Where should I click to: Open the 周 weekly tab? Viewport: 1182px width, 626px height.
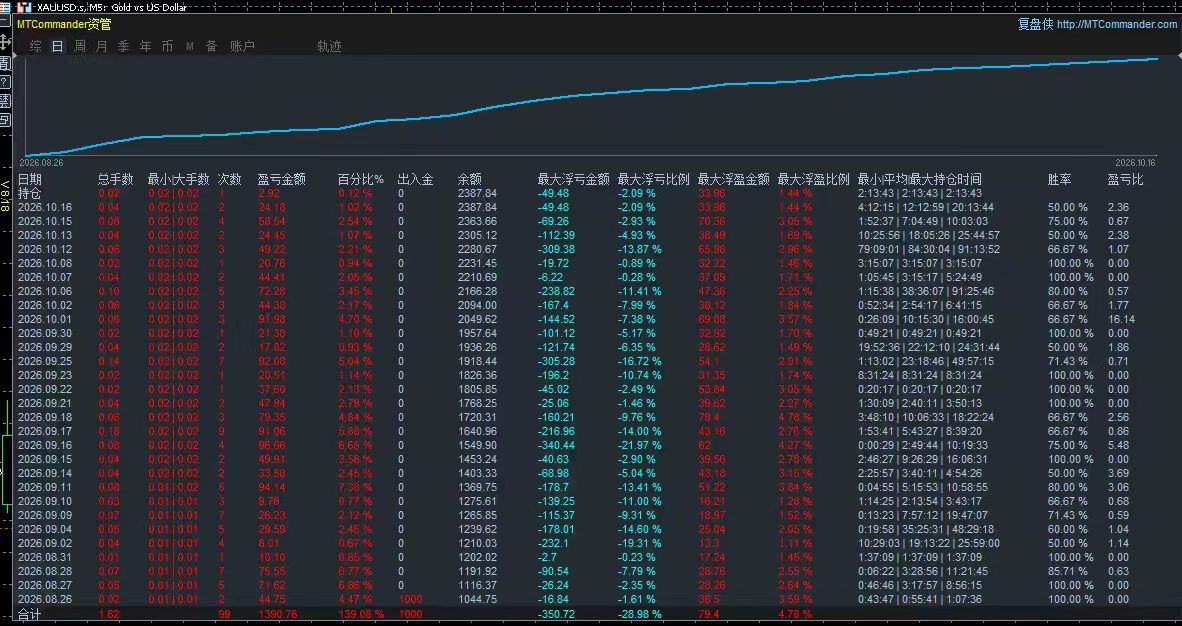point(80,46)
